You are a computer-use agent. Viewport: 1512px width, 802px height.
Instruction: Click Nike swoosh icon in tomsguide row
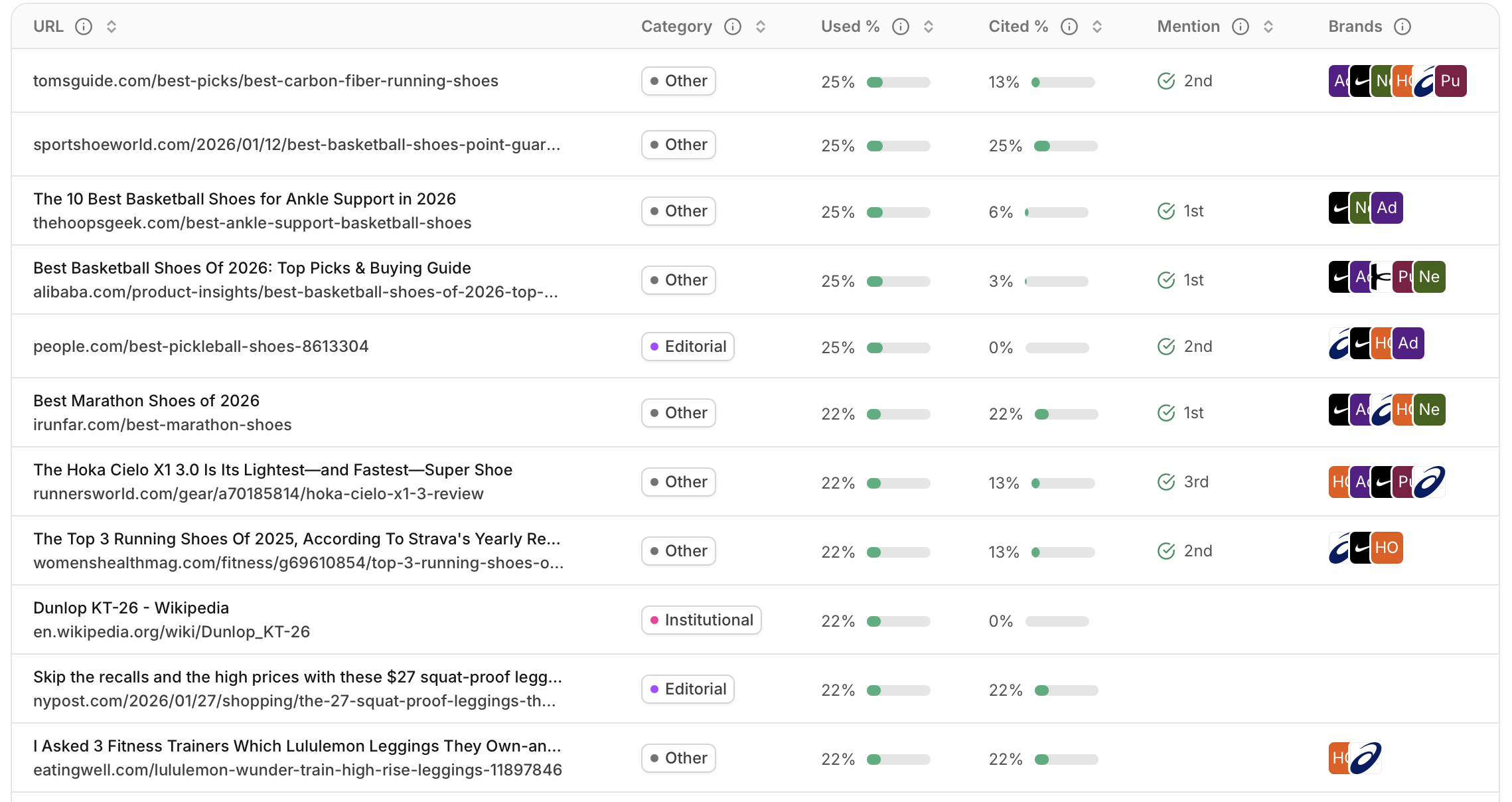1361,81
